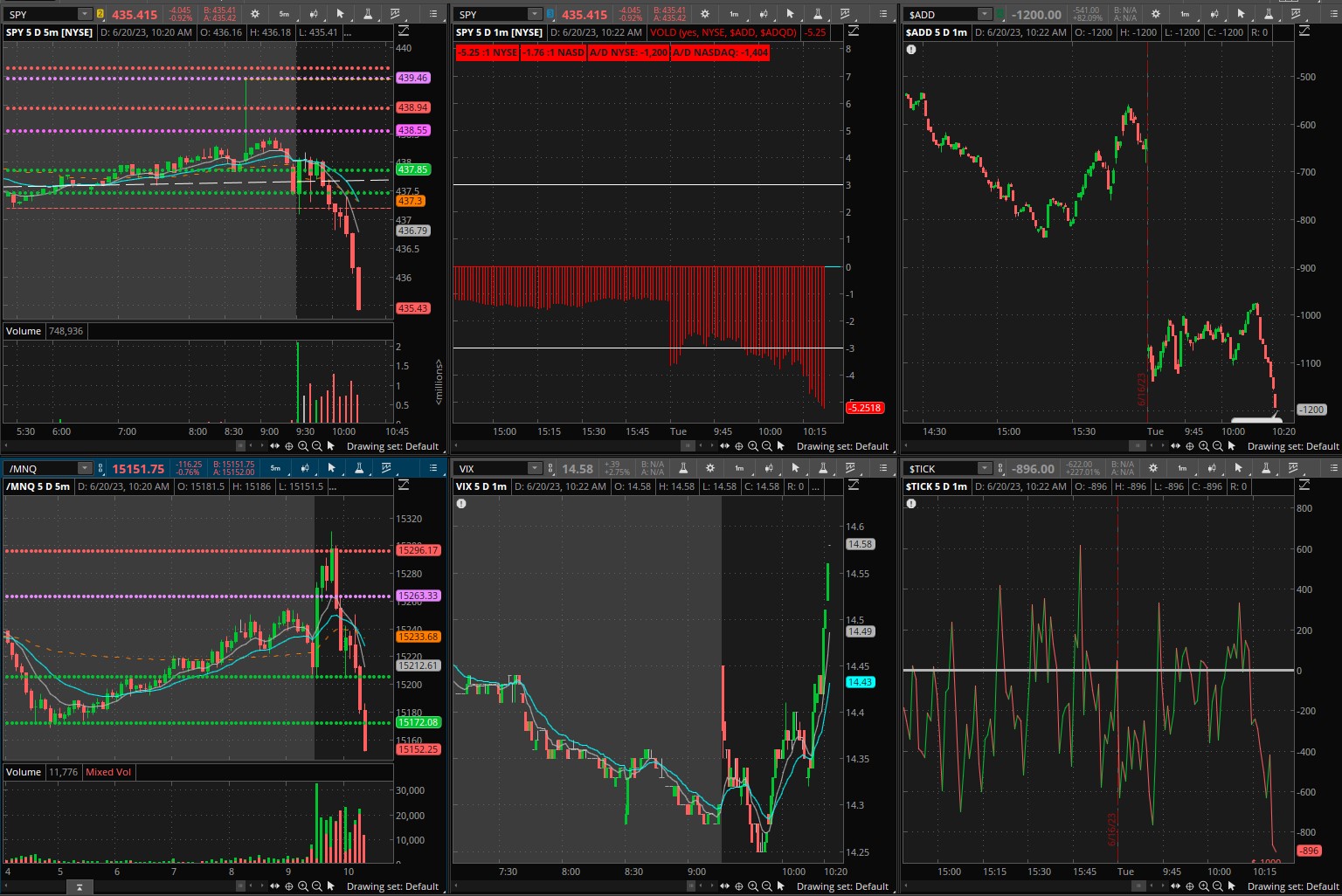
Task: Expand $TICK symbol dropdown arrow
Action: tap(985, 468)
